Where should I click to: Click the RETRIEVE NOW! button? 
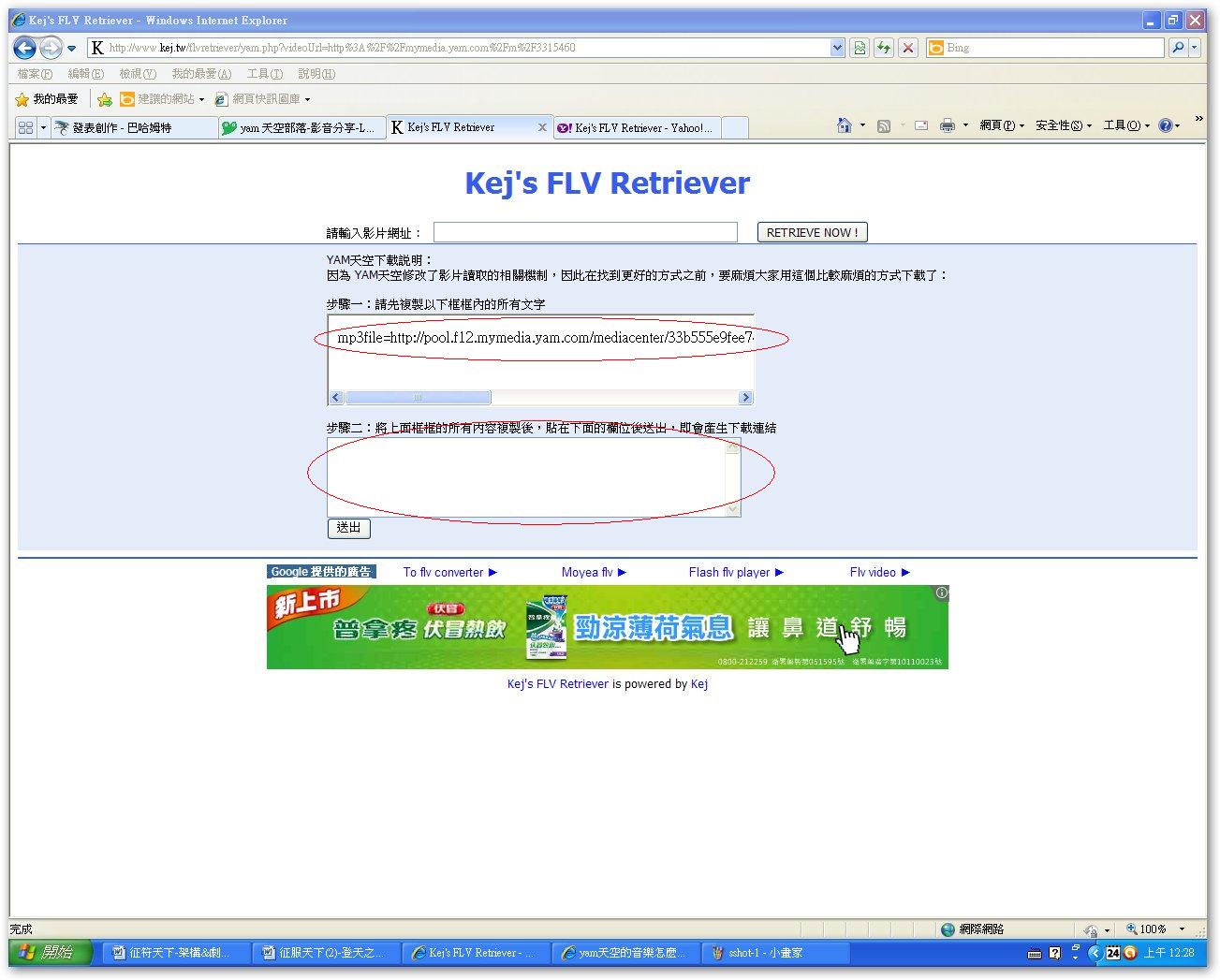tap(811, 232)
